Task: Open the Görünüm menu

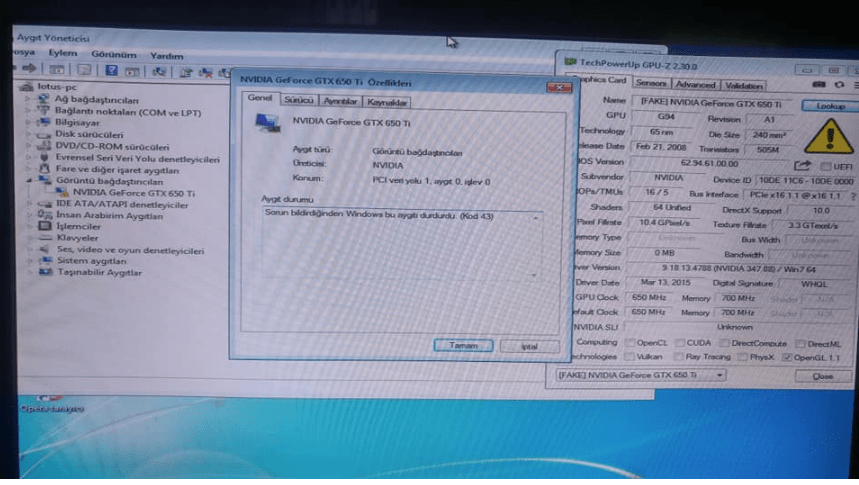Action: [113, 55]
